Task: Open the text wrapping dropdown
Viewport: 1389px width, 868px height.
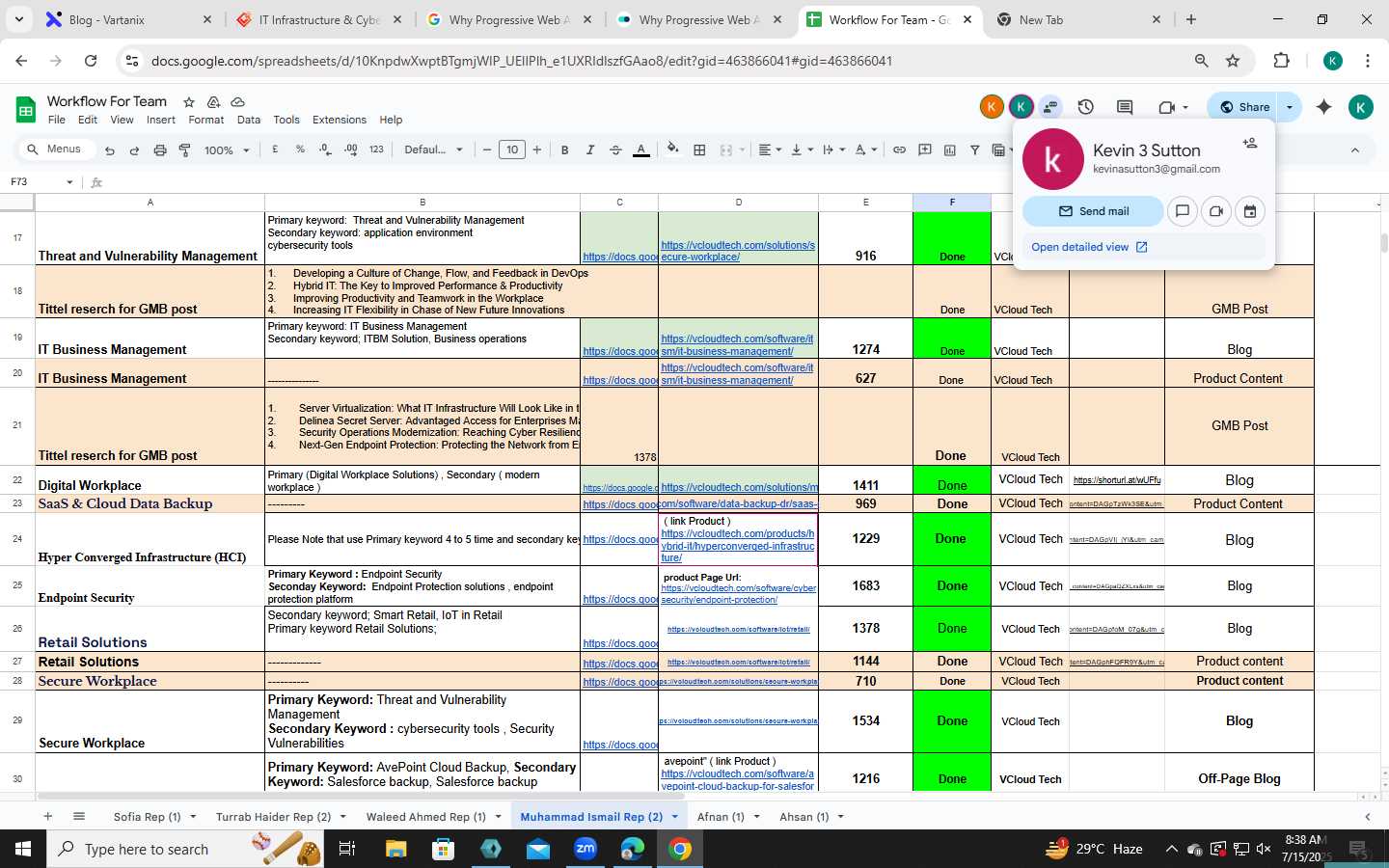Action: point(832,149)
